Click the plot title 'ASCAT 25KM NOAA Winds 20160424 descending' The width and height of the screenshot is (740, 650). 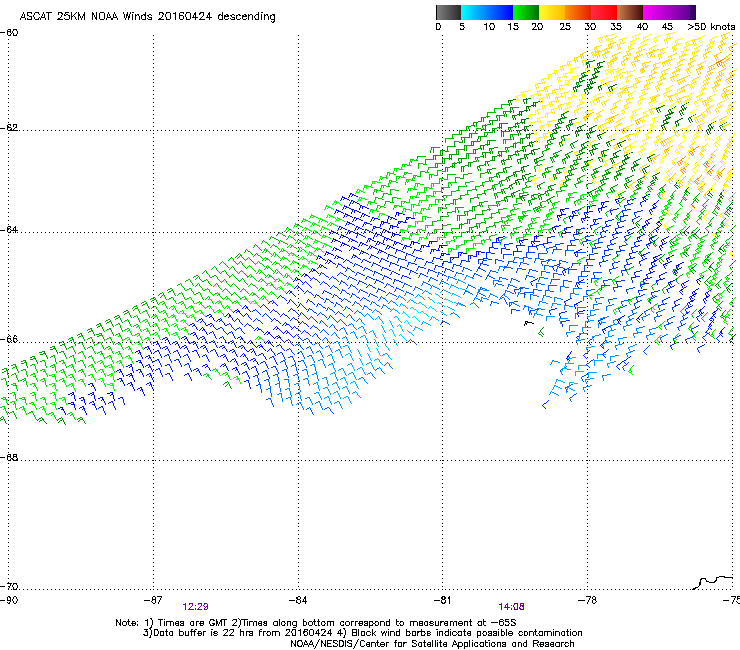click(x=147, y=17)
